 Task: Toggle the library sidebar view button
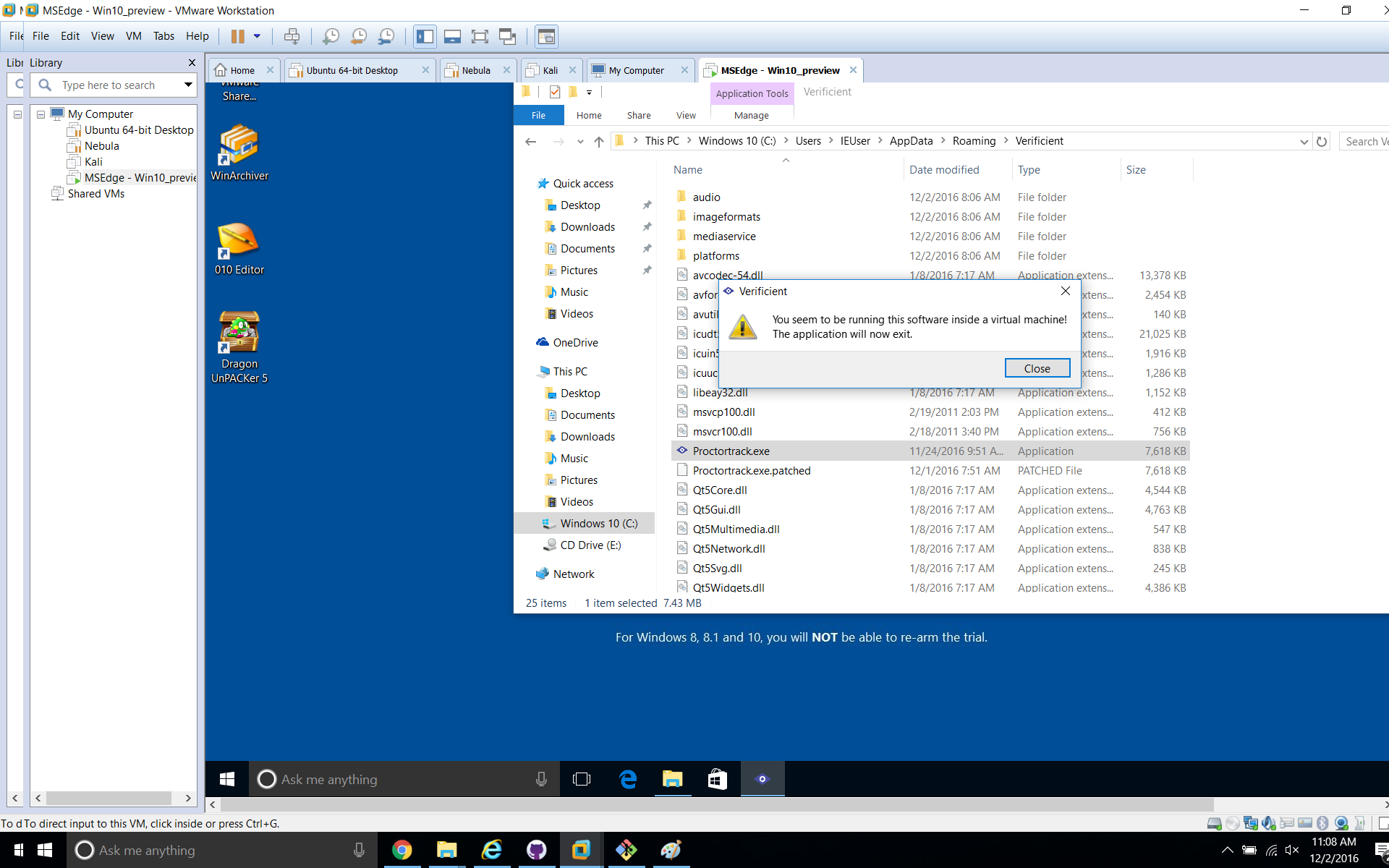[x=425, y=36]
